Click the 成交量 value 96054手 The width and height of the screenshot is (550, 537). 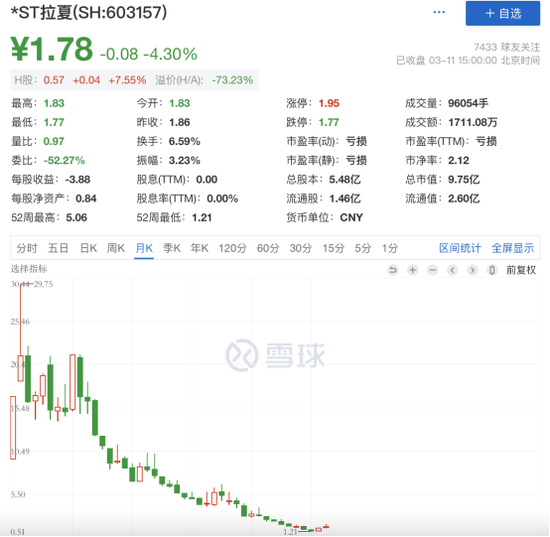click(468, 103)
